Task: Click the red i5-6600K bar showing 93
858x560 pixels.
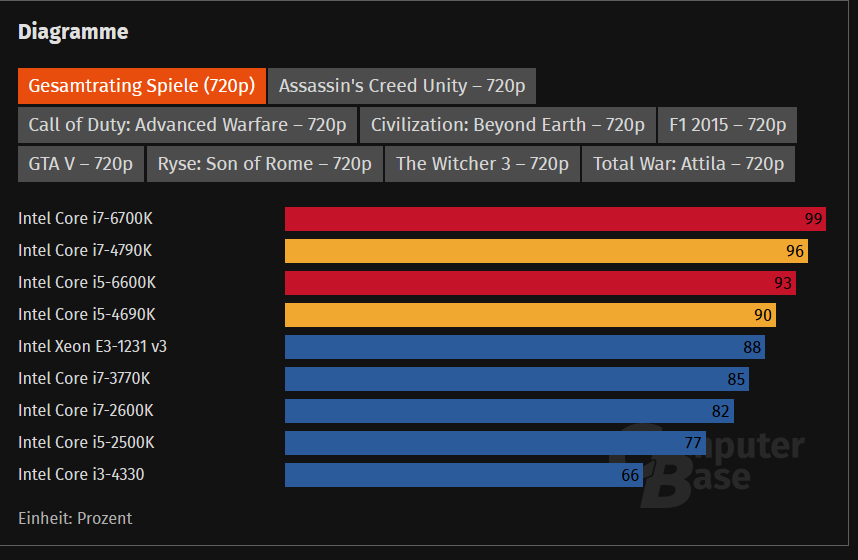Action: point(540,283)
